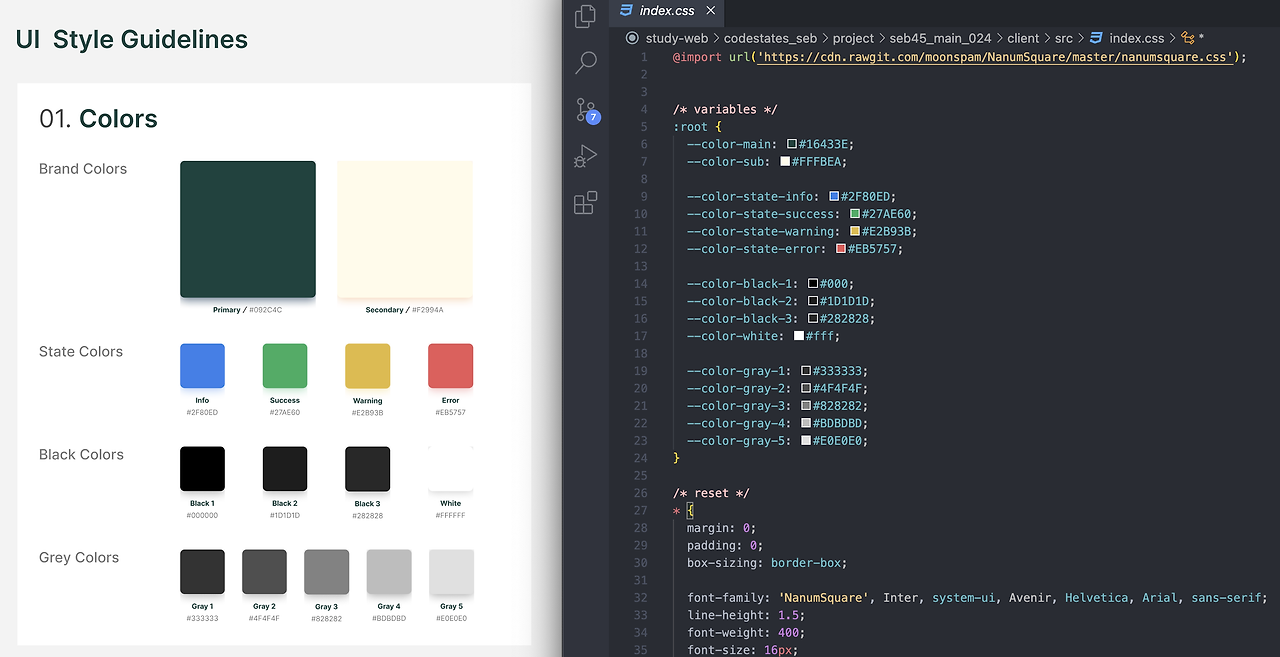Click the box-sizing: border-box declaration
Screen dimensions: 1280x657
767,563
